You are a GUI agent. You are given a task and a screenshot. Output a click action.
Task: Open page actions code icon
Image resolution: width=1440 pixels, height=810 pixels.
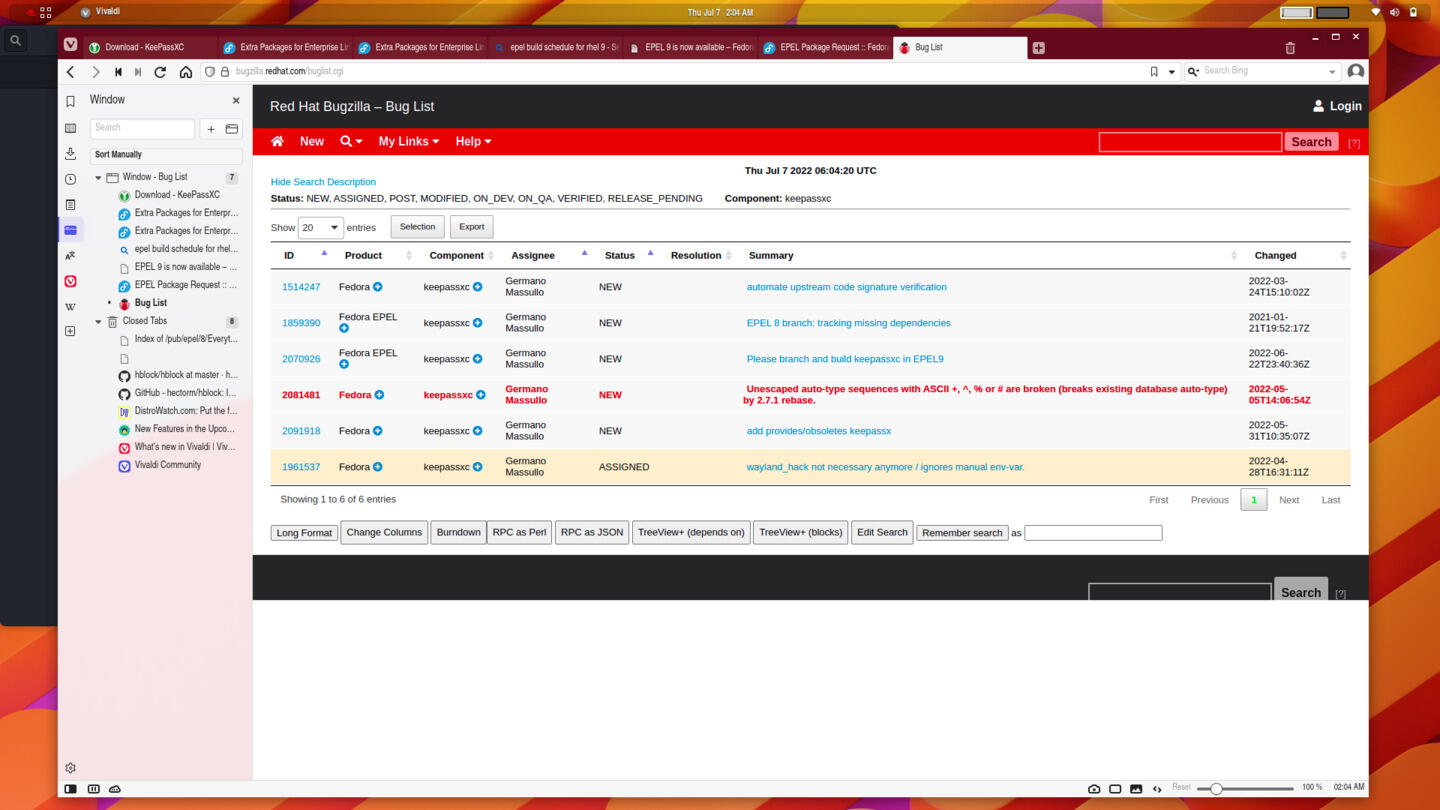[1157, 788]
